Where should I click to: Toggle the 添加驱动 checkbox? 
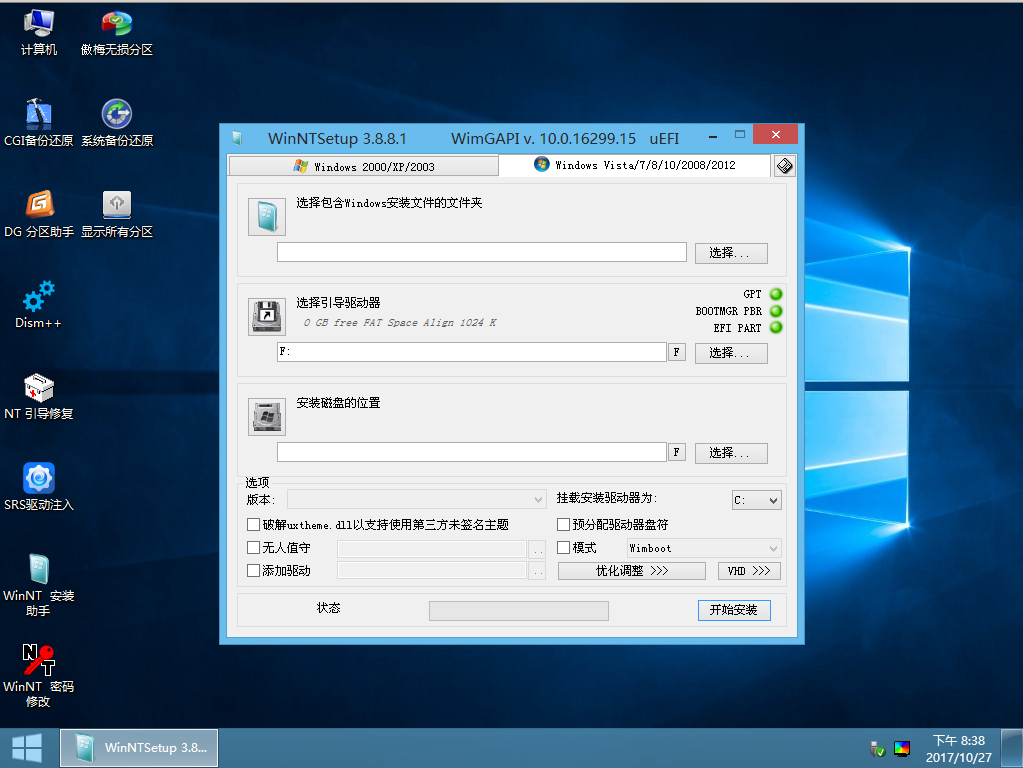point(254,570)
